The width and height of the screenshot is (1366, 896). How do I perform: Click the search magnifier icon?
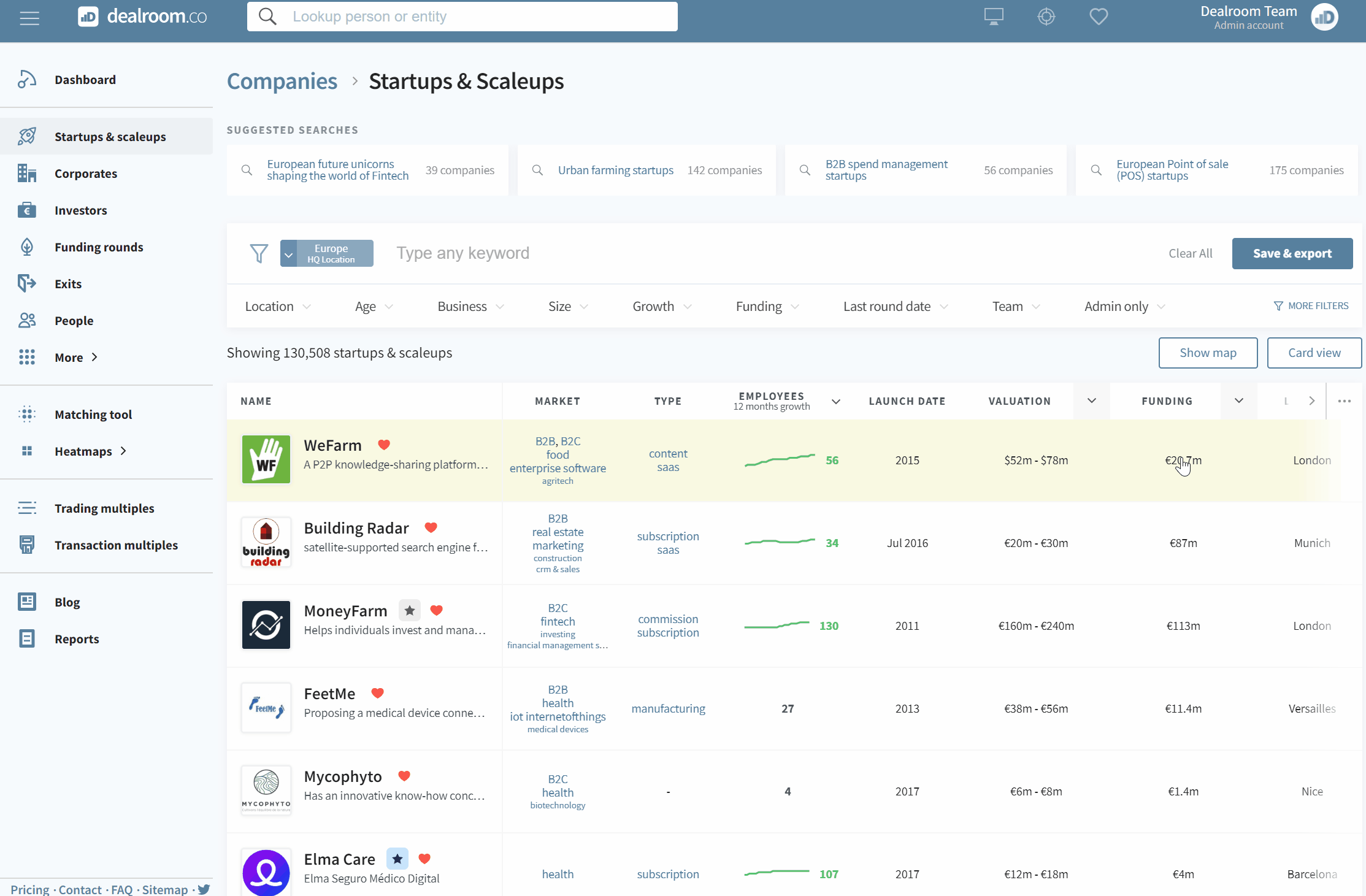pyautogui.click(x=267, y=17)
